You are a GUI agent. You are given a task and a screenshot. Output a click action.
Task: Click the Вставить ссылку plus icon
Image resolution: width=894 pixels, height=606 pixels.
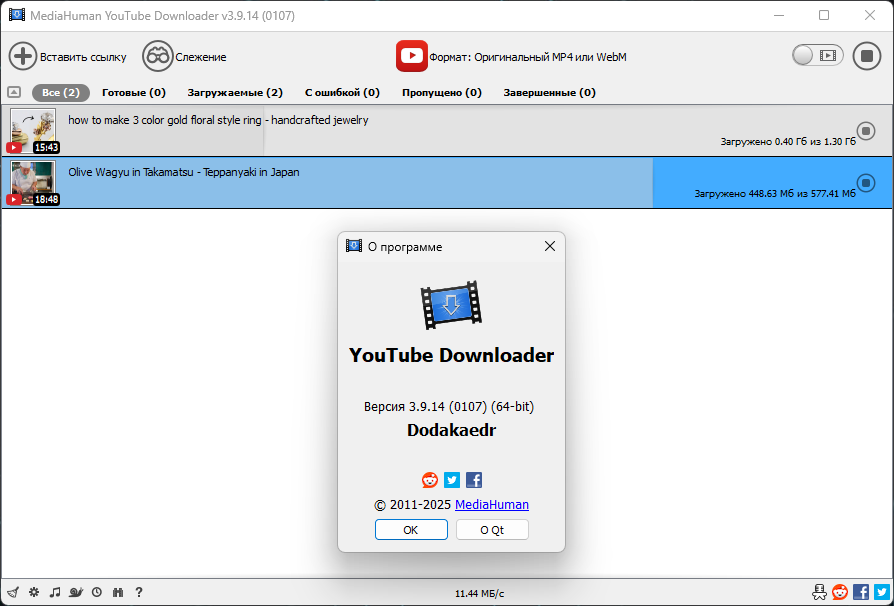coord(23,56)
